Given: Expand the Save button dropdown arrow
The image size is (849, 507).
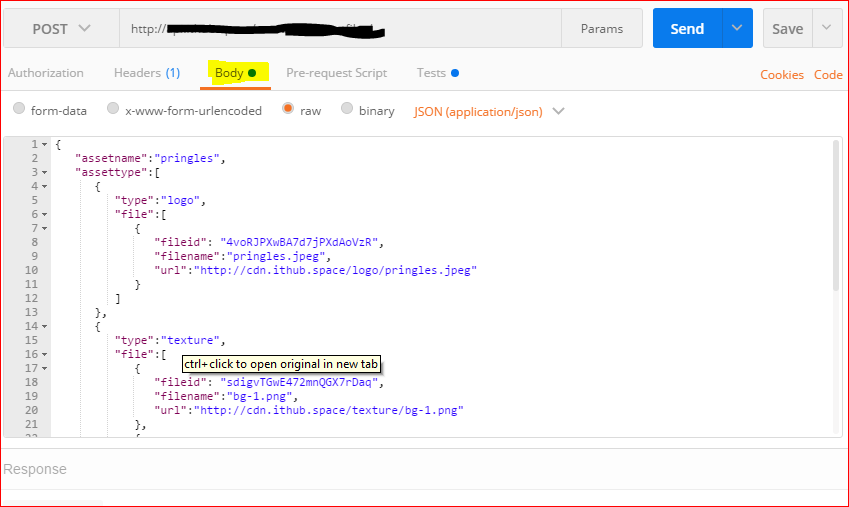Looking at the screenshot, I should 827,28.
